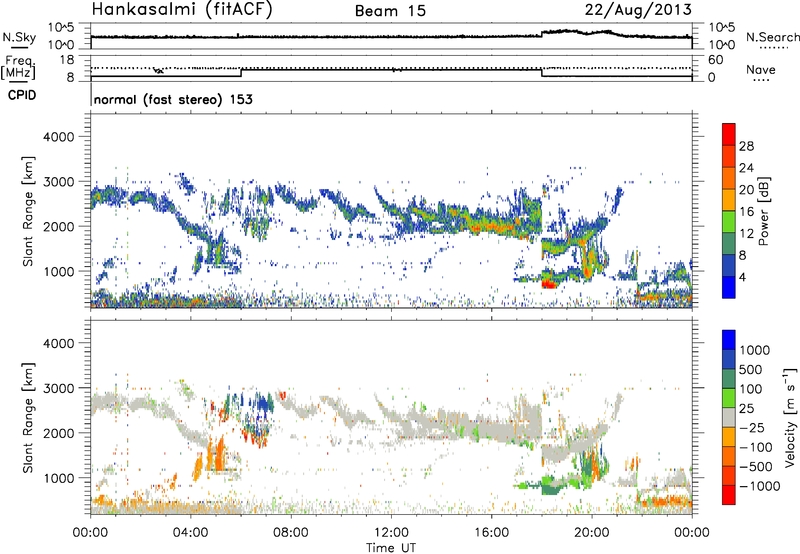Click the '08:00' time tick label
Image resolution: width=800 pixels, height=554 pixels.
point(291,532)
